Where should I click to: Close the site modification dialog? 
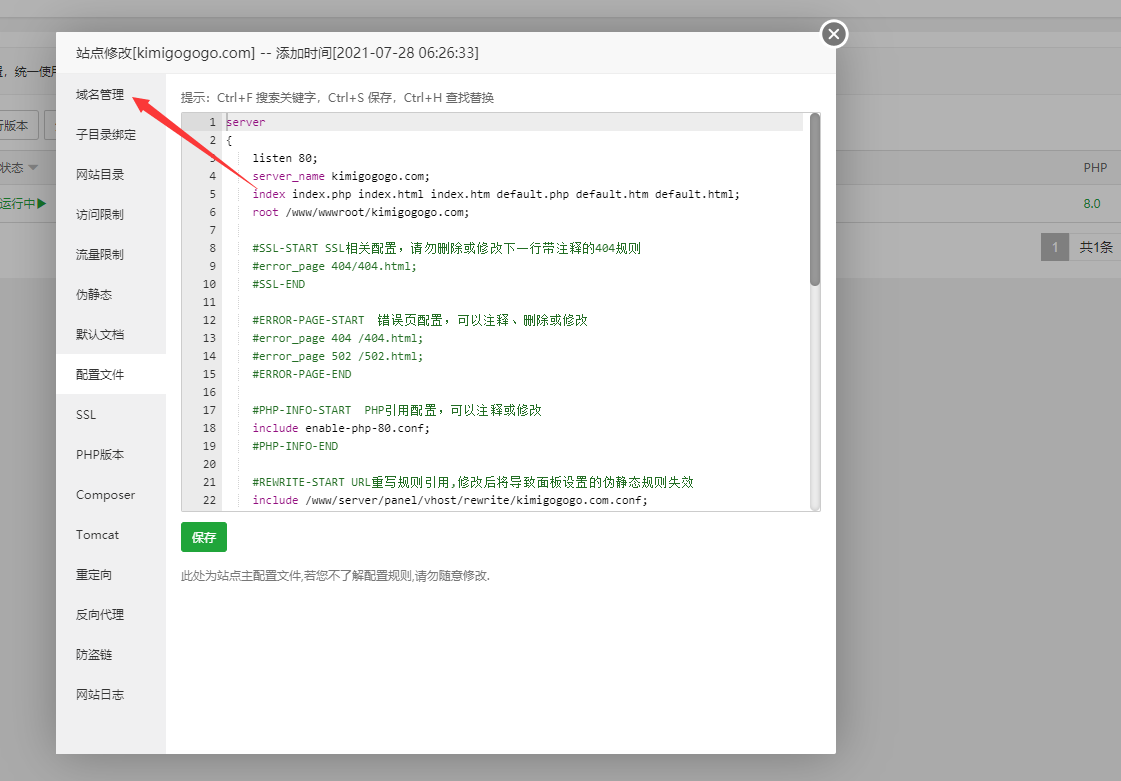[834, 34]
